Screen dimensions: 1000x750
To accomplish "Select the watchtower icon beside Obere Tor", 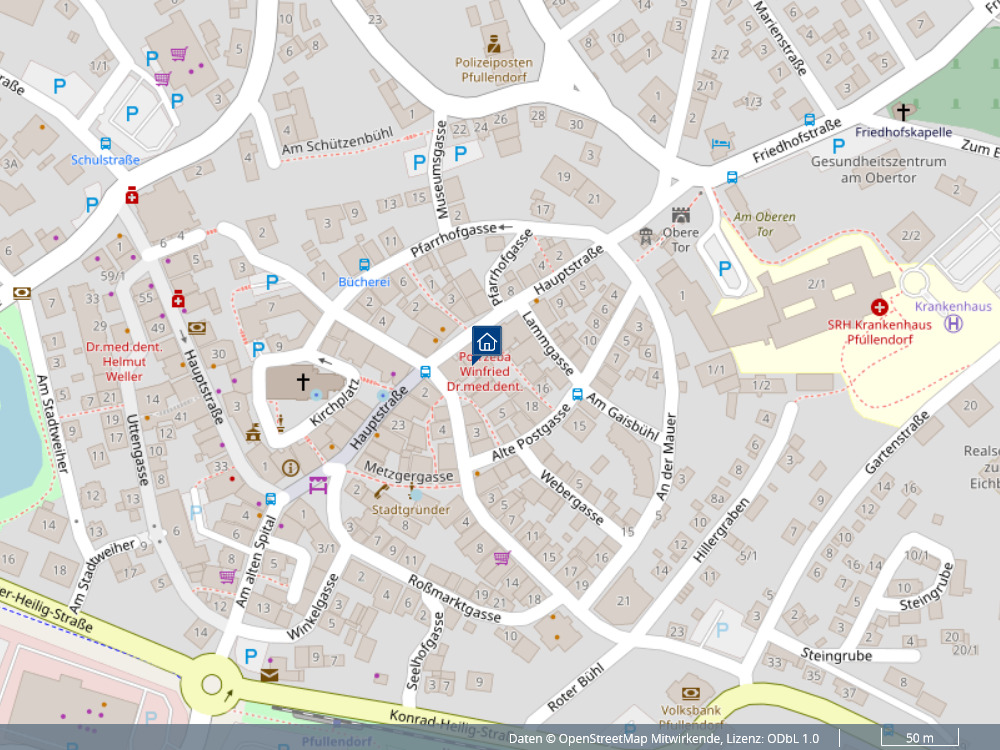I will click(646, 236).
